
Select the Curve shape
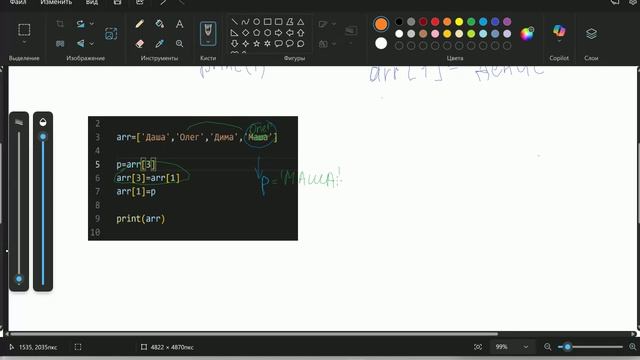[x=245, y=22]
